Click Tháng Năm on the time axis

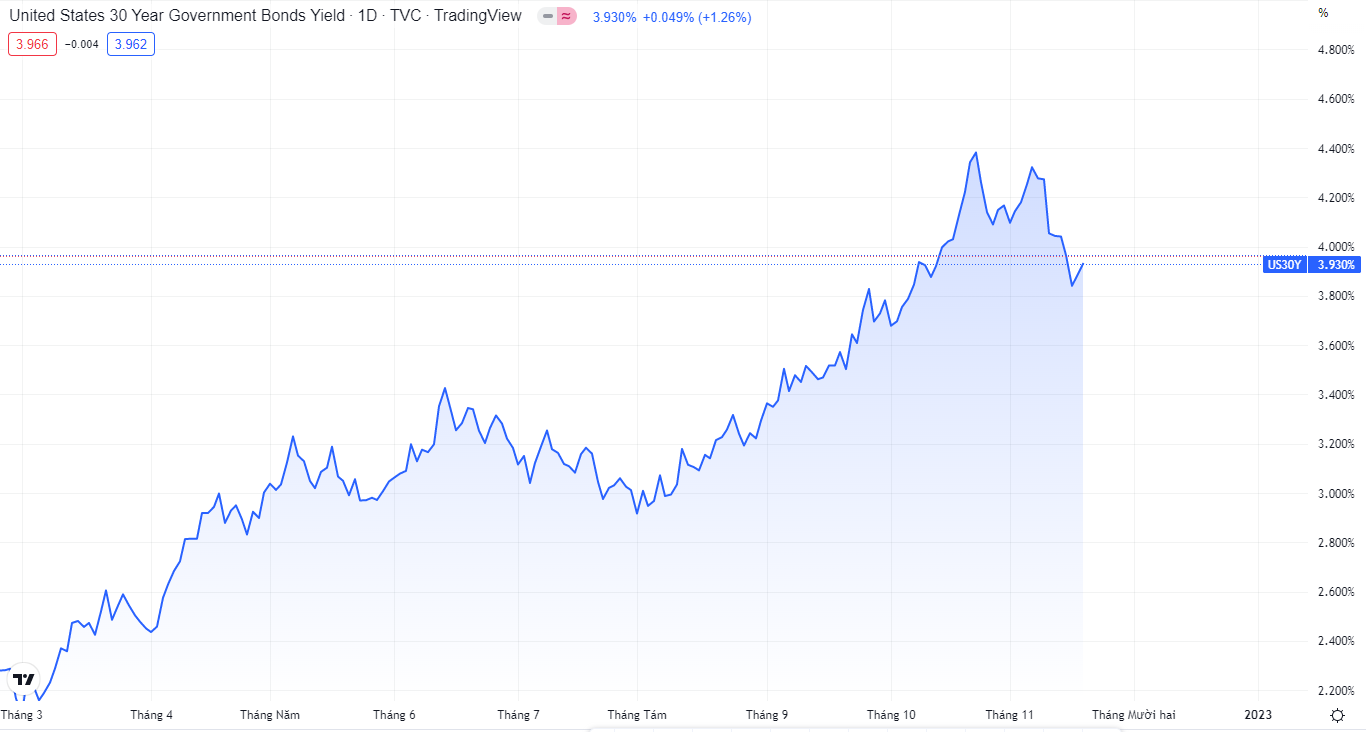[269, 715]
